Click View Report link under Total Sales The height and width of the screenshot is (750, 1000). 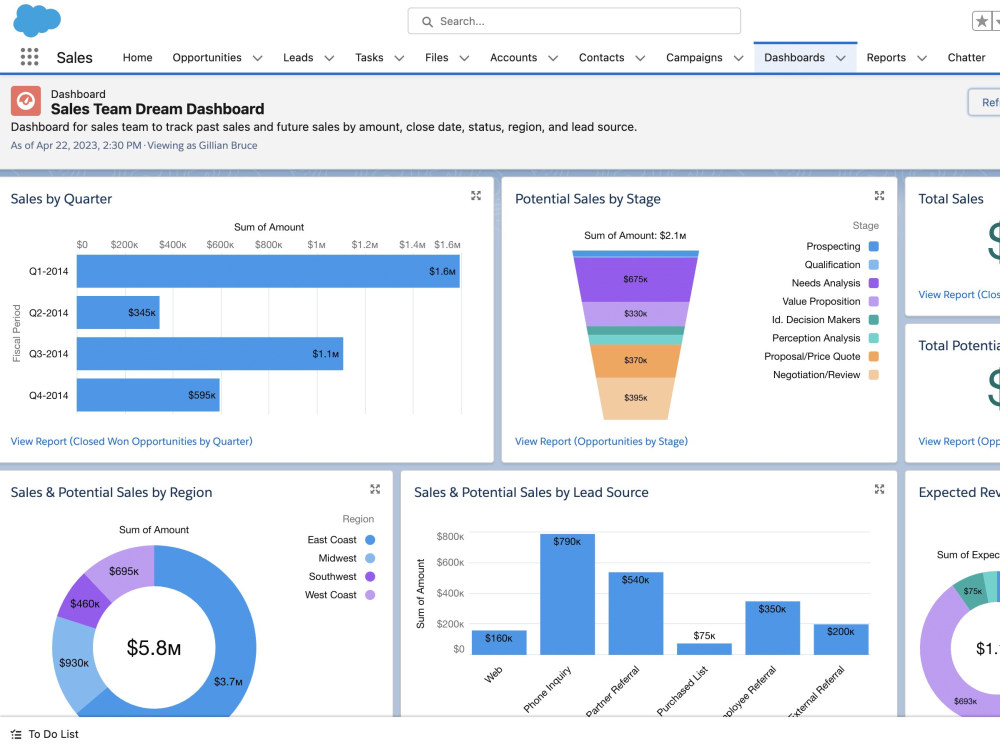point(959,295)
